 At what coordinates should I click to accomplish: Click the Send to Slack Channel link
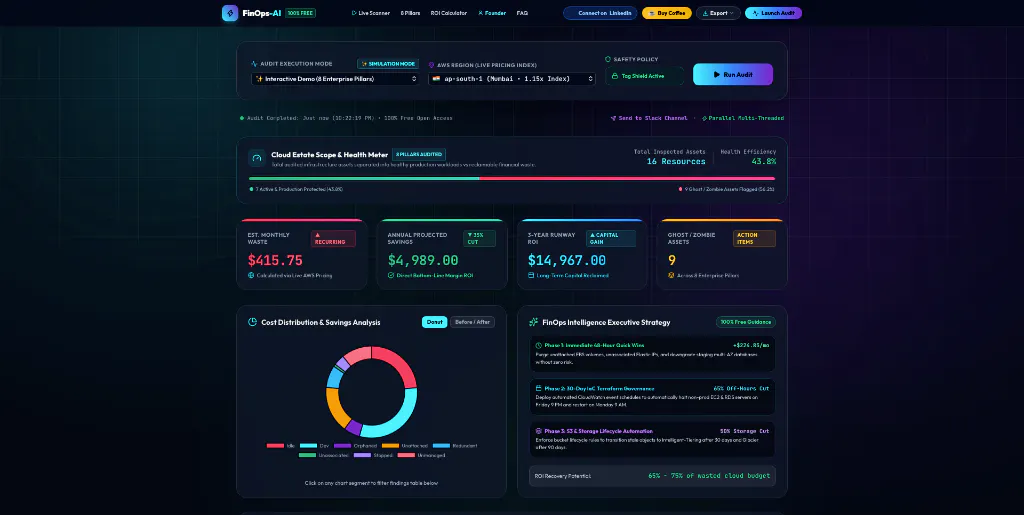pyautogui.click(x=649, y=118)
